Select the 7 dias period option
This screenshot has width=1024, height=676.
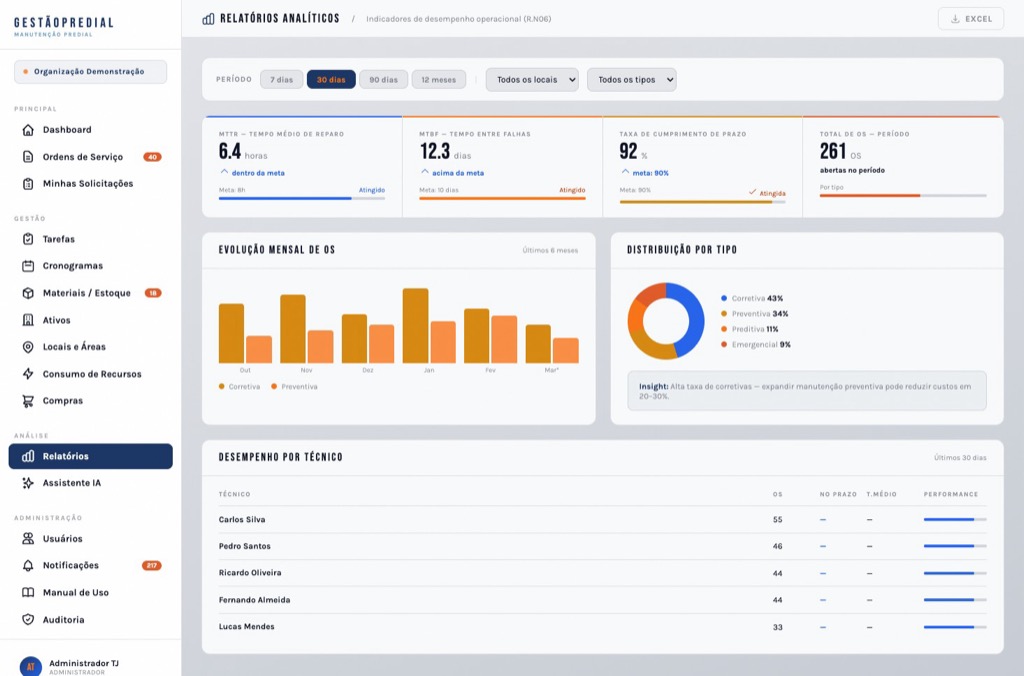[281, 80]
